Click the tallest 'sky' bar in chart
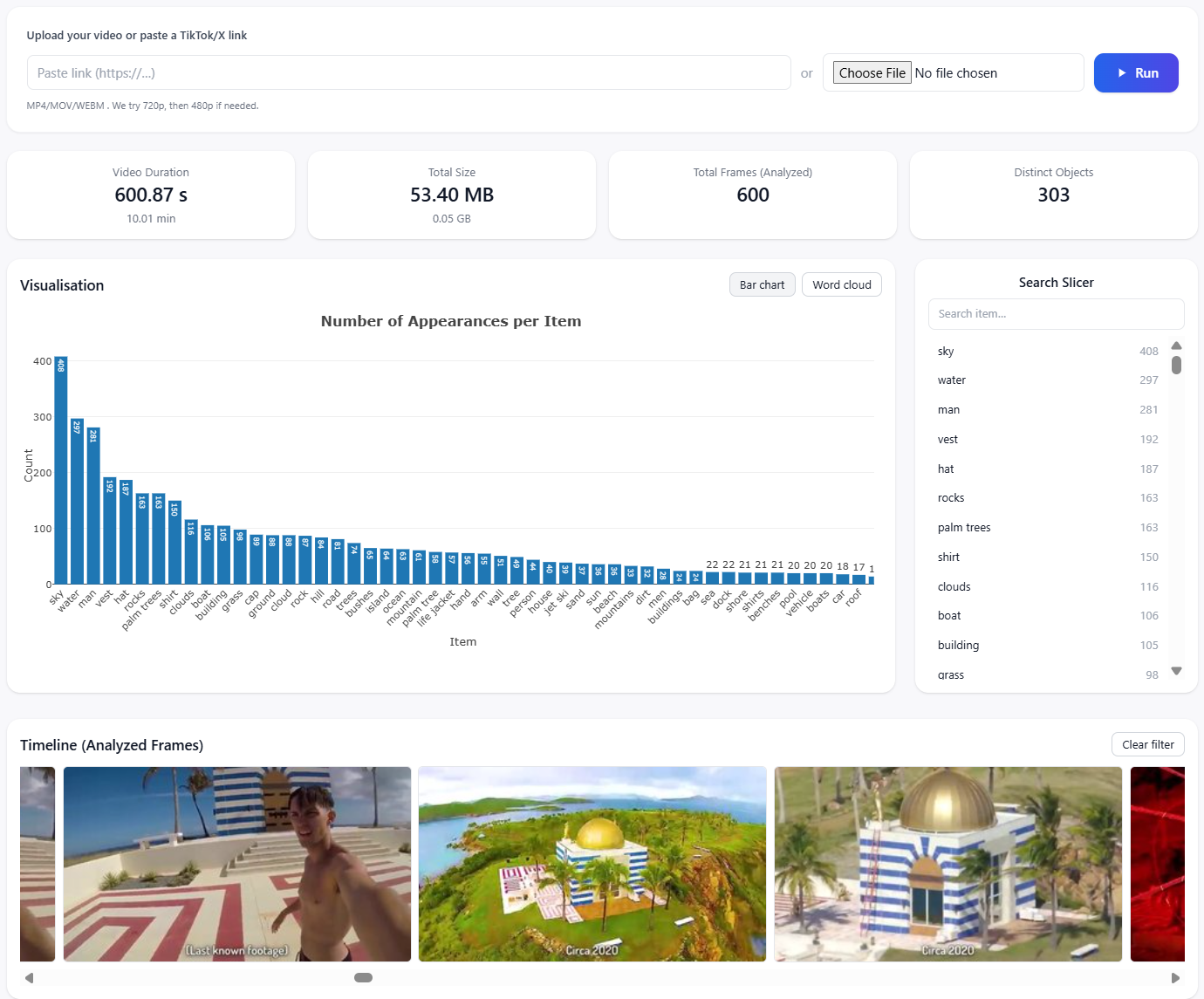Screen dimensions: 1204x999 coord(61,471)
